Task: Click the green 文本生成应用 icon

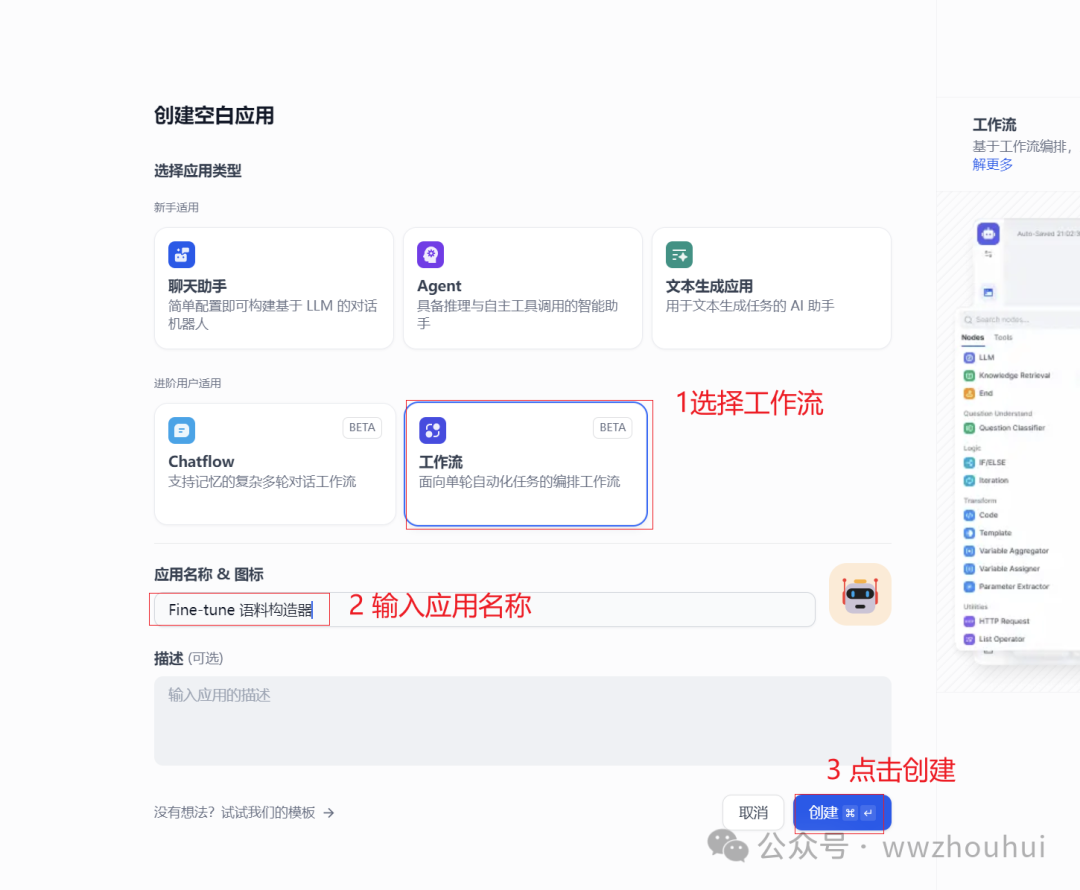Action: pos(678,255)
